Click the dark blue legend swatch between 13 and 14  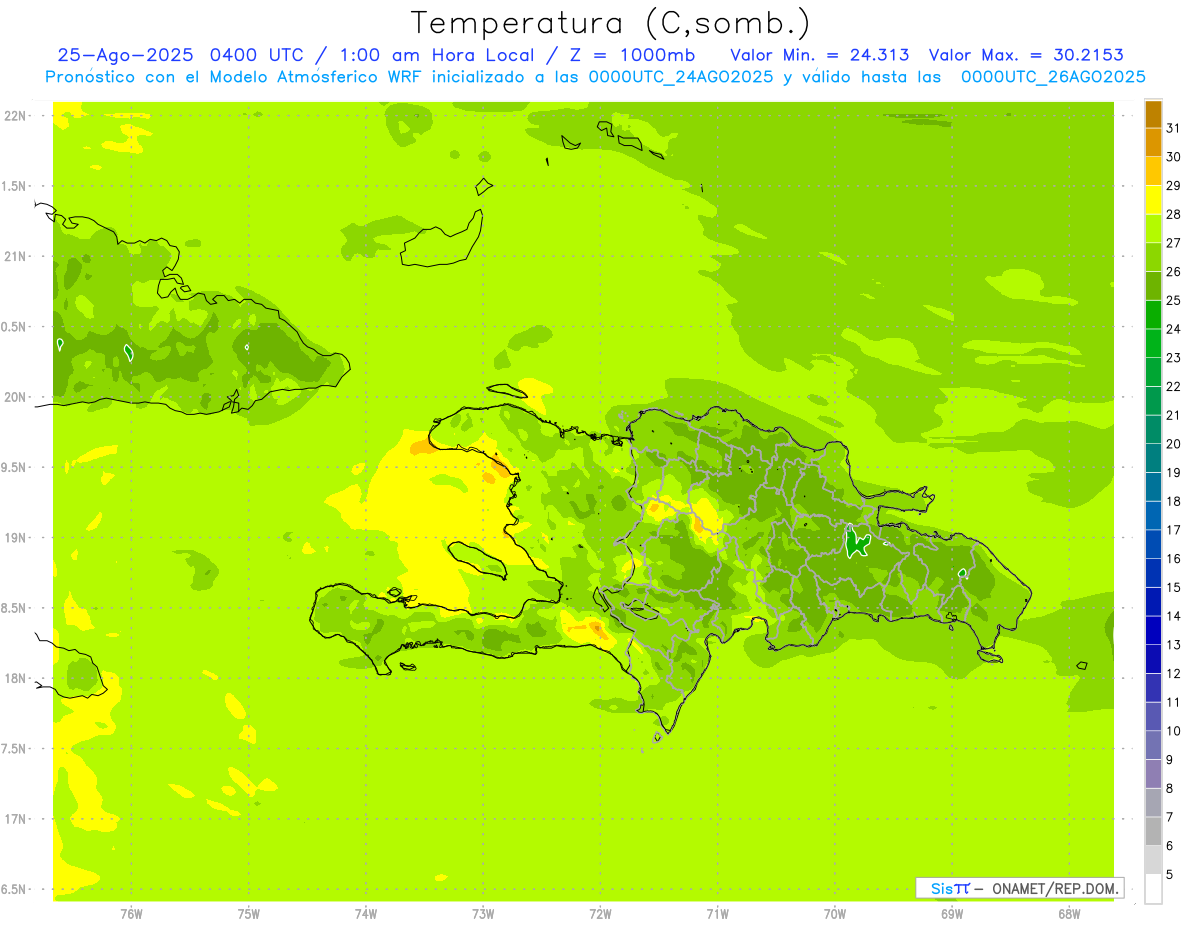(1153, 630)
